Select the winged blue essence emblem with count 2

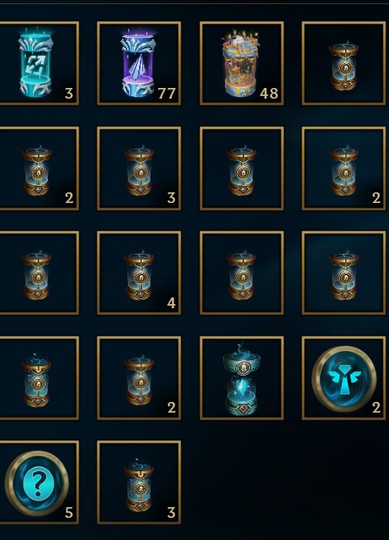[x=344, y=378]
